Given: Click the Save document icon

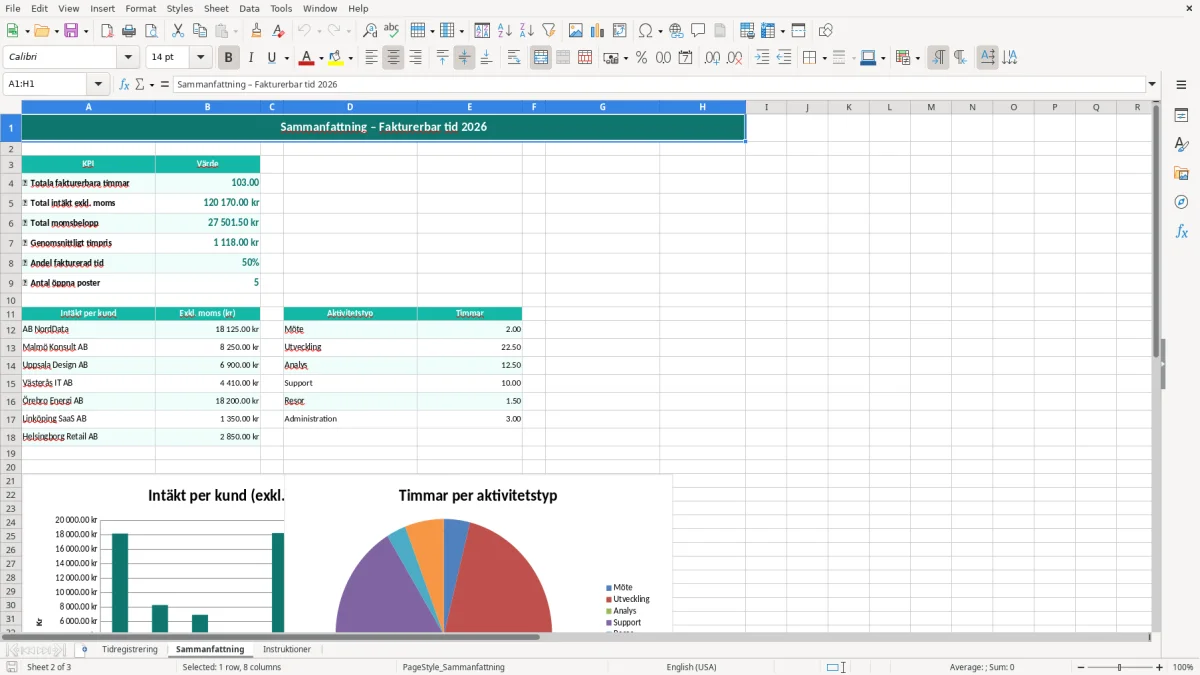Looking at the screenshot, I should [71, 31].
